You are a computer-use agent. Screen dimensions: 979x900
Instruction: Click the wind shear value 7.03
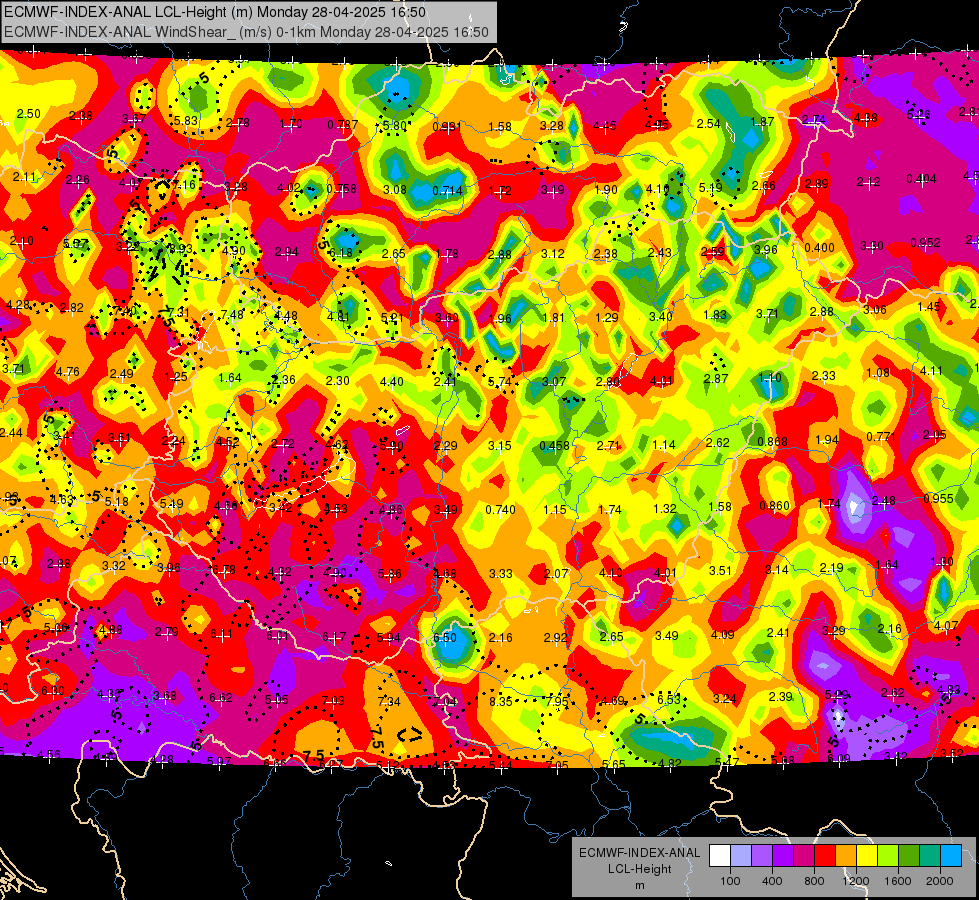click(x=333, y=701)
